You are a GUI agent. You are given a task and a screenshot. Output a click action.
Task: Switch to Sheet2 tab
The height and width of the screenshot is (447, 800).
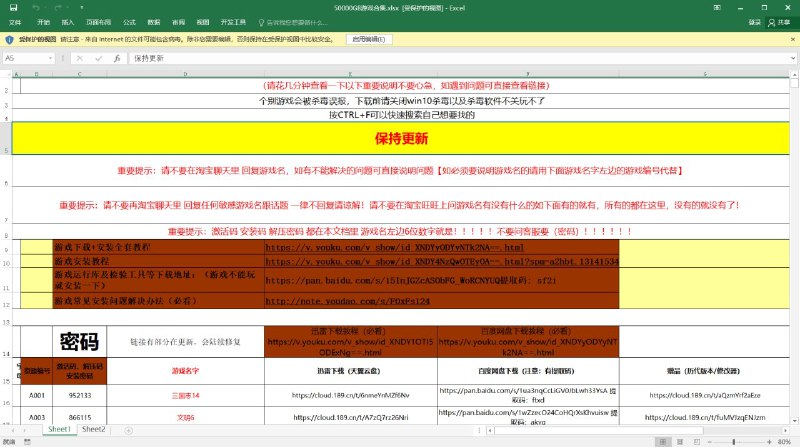[93, 430]
